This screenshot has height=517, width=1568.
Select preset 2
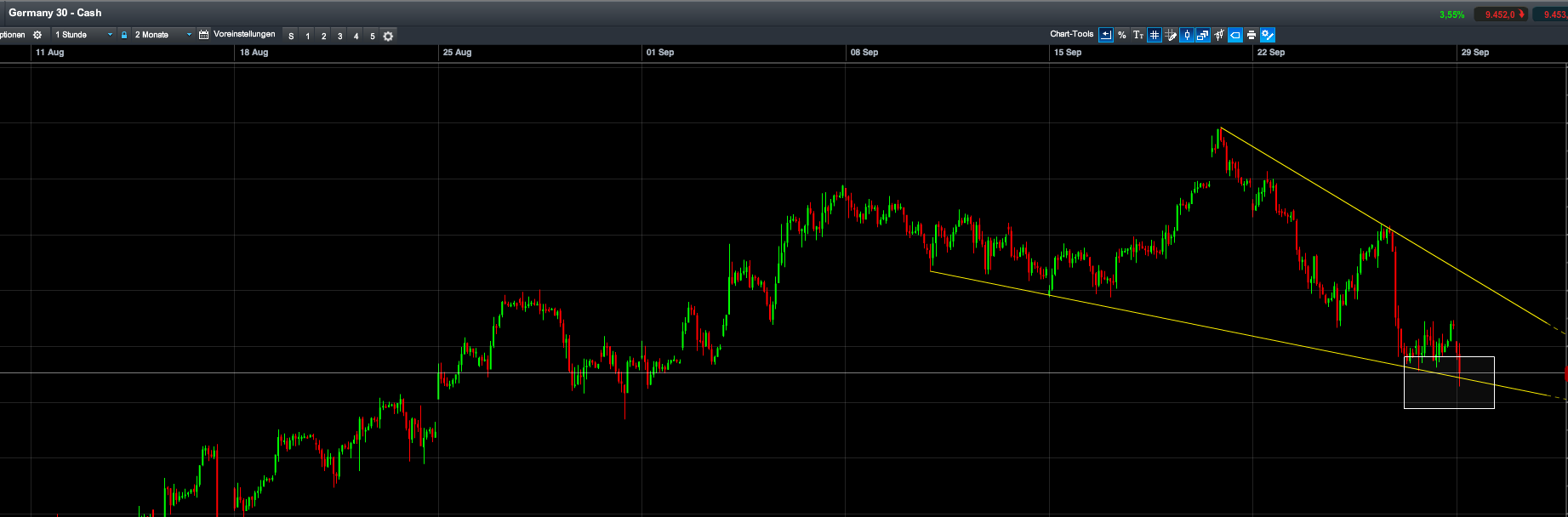pyautogui.click(x=324, y=36)
